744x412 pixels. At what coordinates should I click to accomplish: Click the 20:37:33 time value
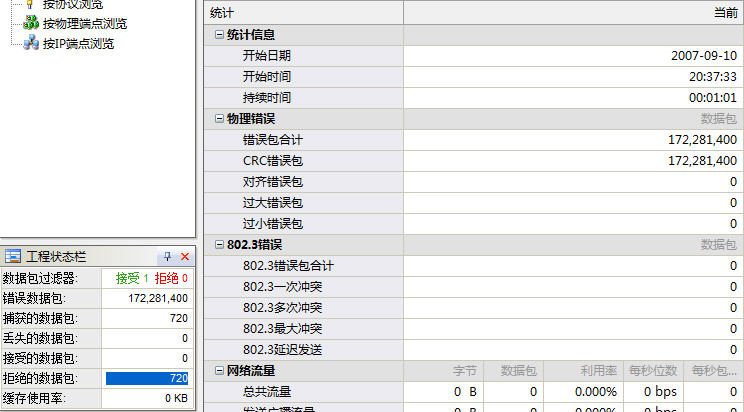[x=713, y=76]
